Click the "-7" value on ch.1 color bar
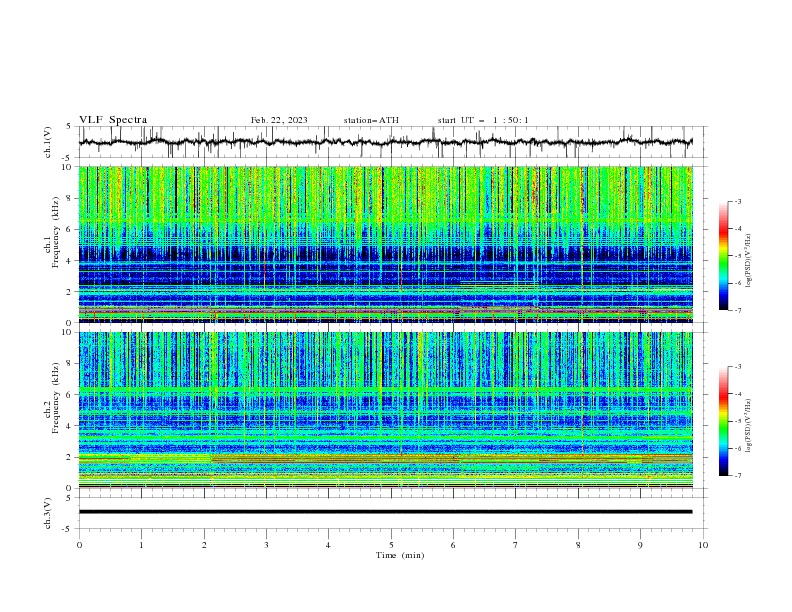This screenshot has height=612, width=792. point(738,310)
